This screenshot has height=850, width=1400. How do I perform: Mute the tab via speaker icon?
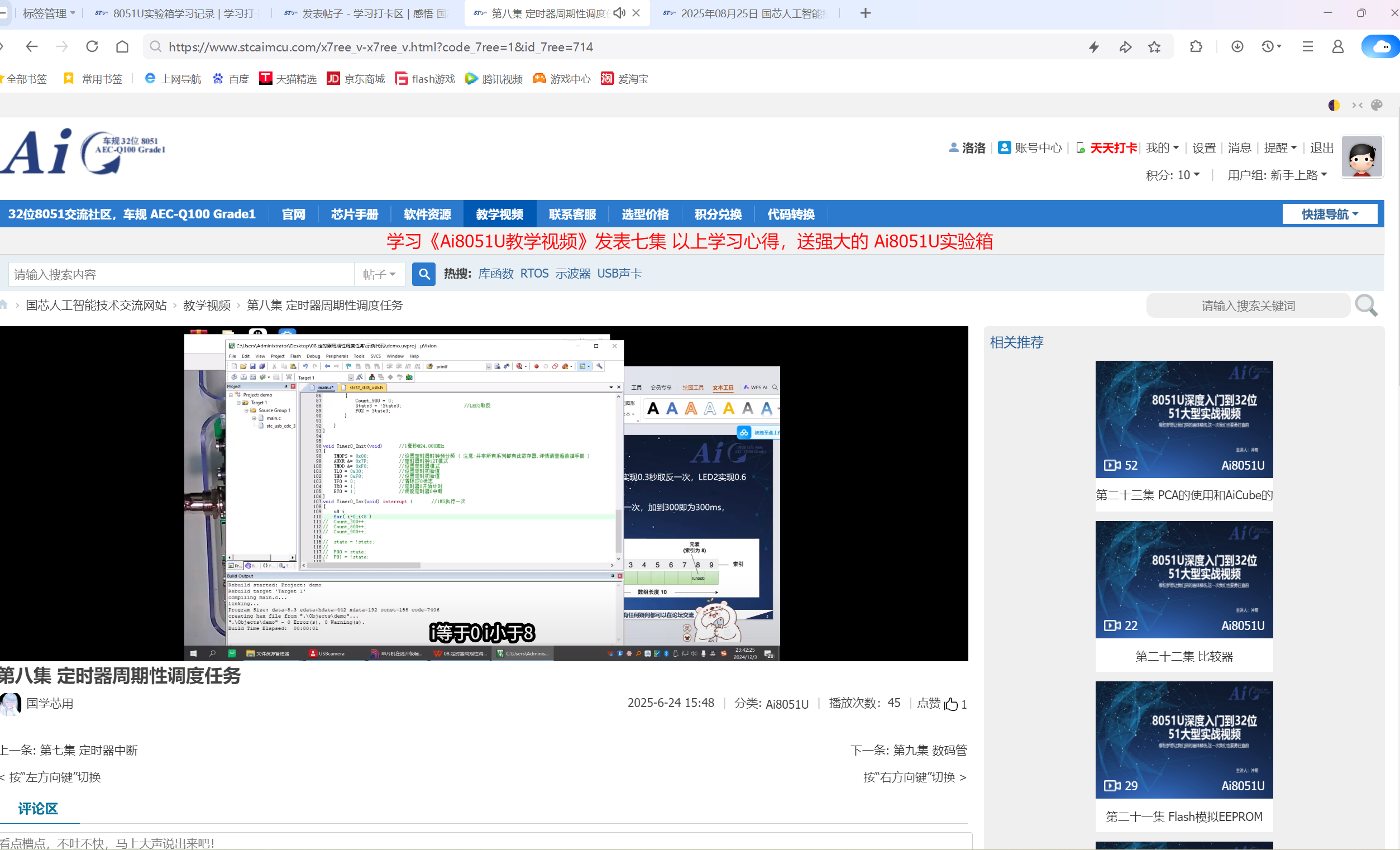[x=619, y=13]
